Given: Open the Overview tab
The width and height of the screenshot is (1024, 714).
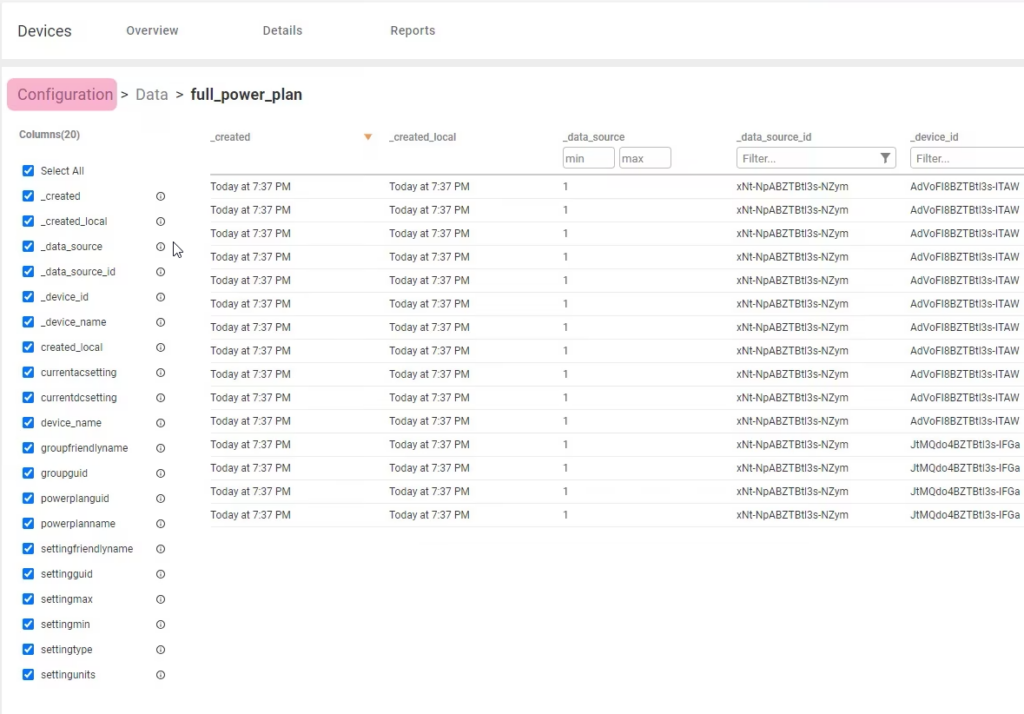Looking at the screenshot, I should pyautogui.click(x=152, y=31).
